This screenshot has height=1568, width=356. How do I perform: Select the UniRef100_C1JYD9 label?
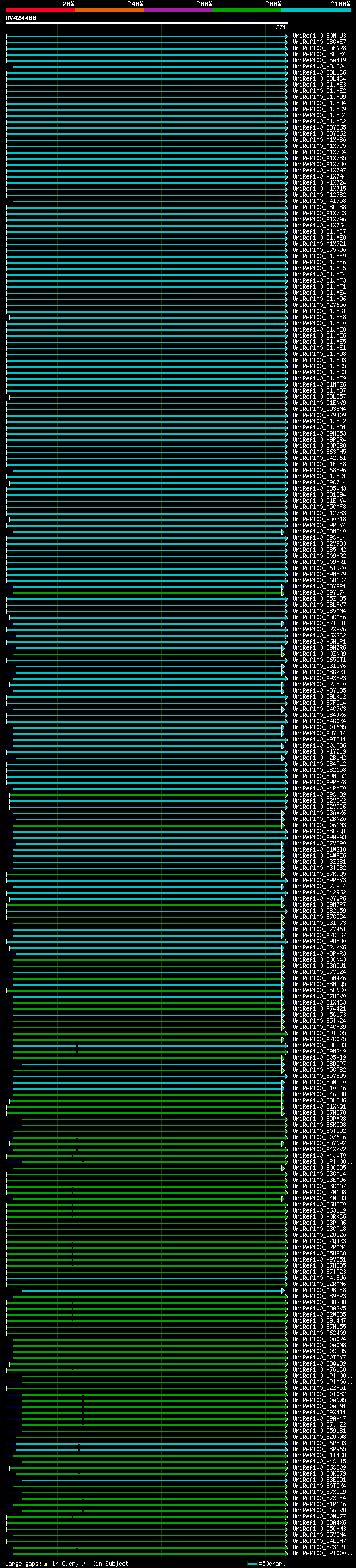tap(319, 97)
